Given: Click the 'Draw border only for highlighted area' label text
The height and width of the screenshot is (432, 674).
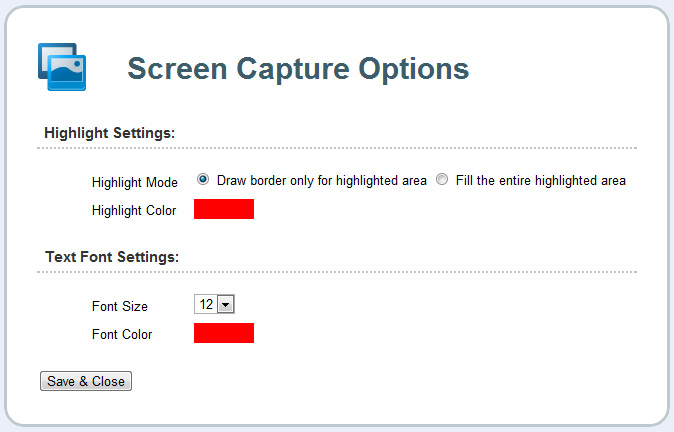Looking at the screenshot, I should point(321,181).
